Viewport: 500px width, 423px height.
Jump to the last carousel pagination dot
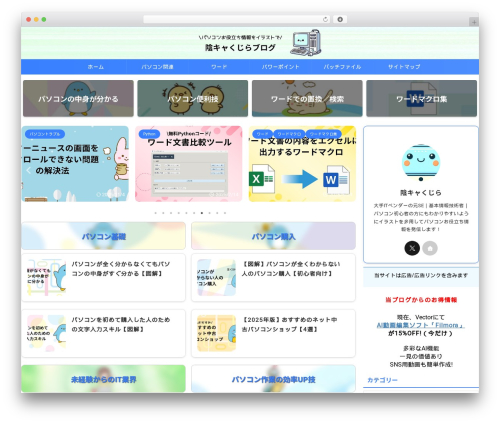click(x=225, y=213)
